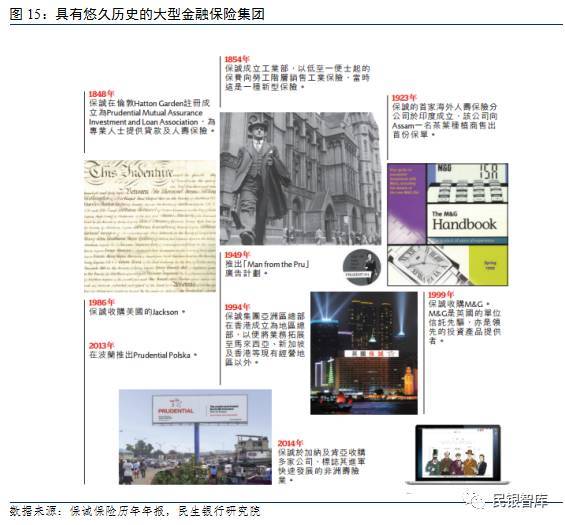Click the handwritten indenture document image
Screen dimensions: 565x525
[x=150, y=226]
